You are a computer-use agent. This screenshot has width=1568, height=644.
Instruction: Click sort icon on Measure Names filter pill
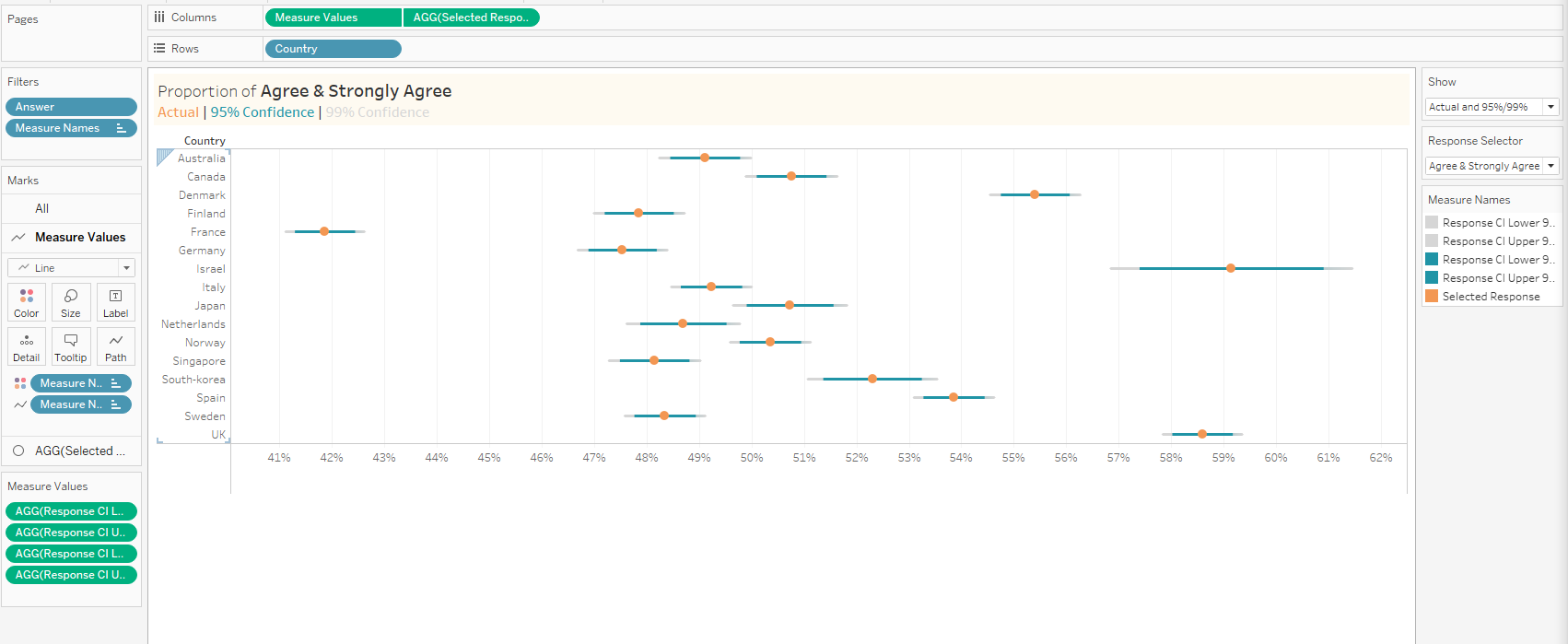click(121, 128)
